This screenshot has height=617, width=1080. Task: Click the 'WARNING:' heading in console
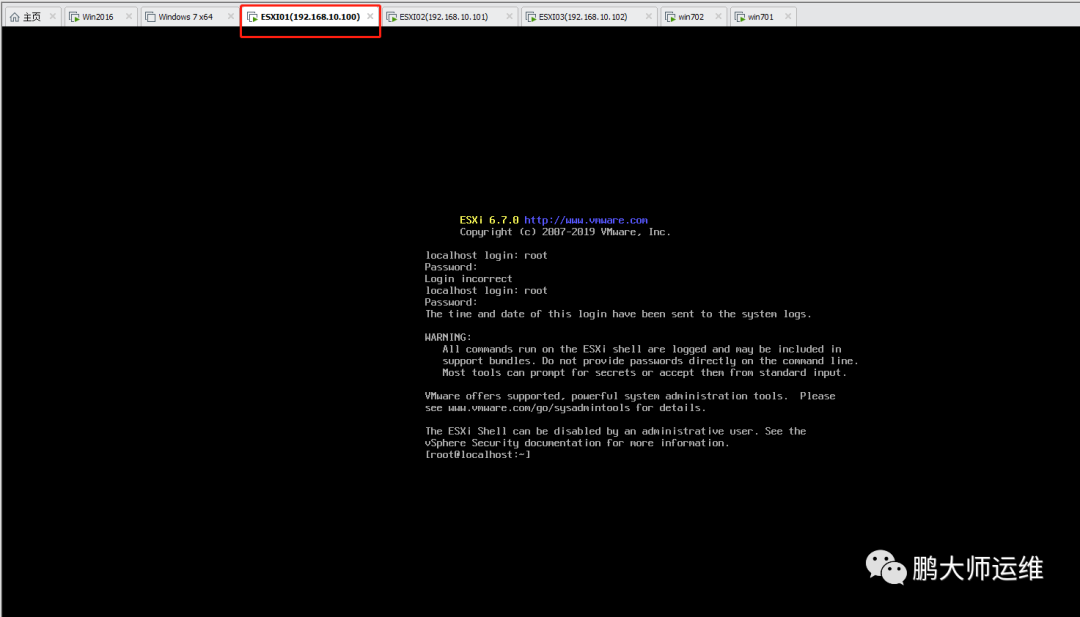tap(448, 337)
